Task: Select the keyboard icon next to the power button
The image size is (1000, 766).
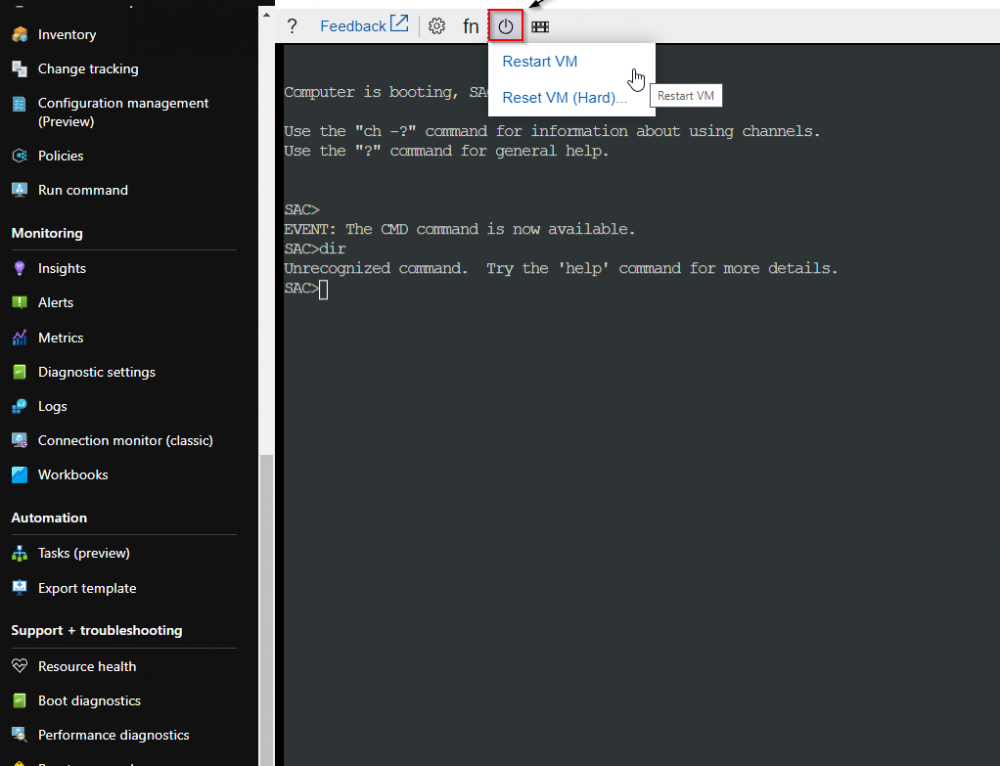Action: click(x=540, y=26)
